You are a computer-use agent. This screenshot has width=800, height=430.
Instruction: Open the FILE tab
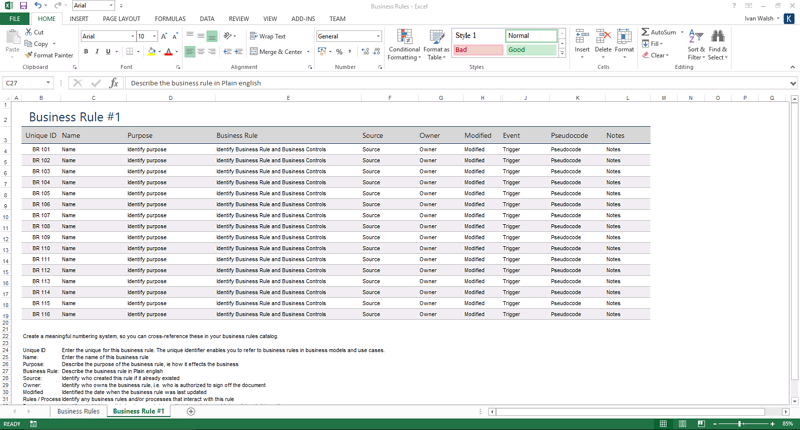click(15, 19)
